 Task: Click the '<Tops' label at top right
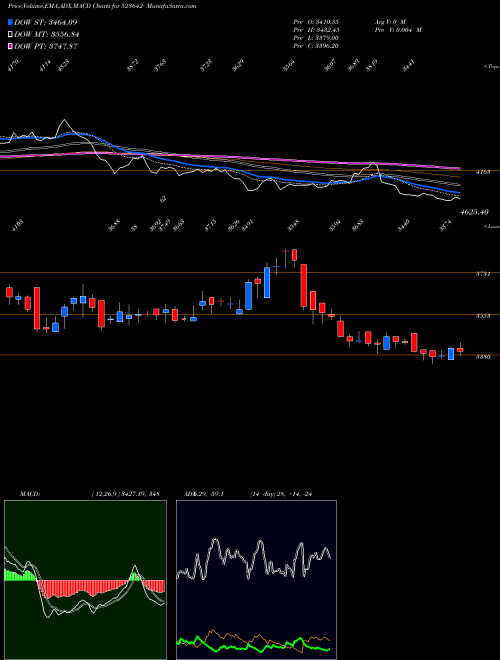490,67
